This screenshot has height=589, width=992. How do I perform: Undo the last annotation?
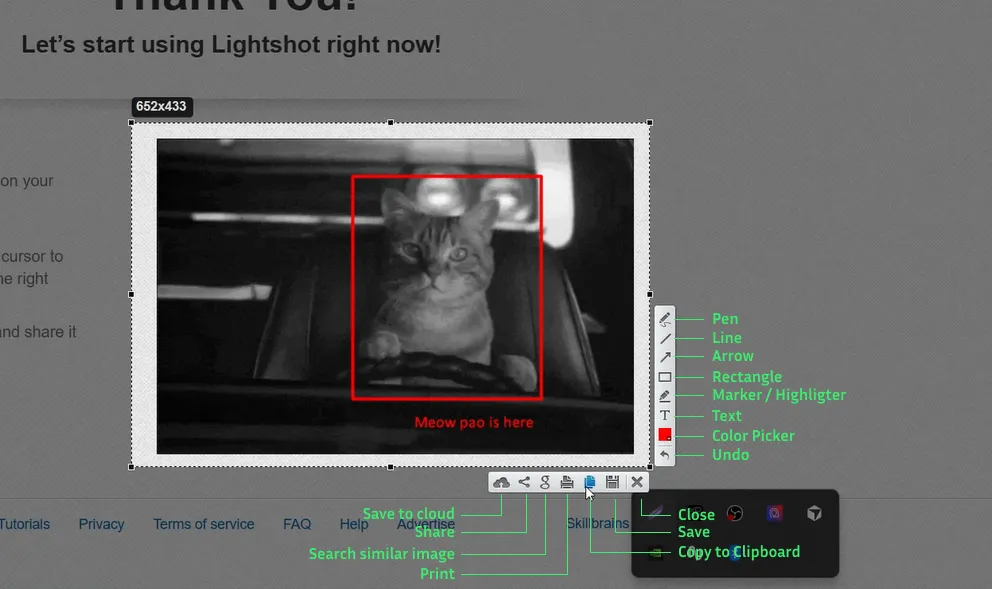coord(664,455)
